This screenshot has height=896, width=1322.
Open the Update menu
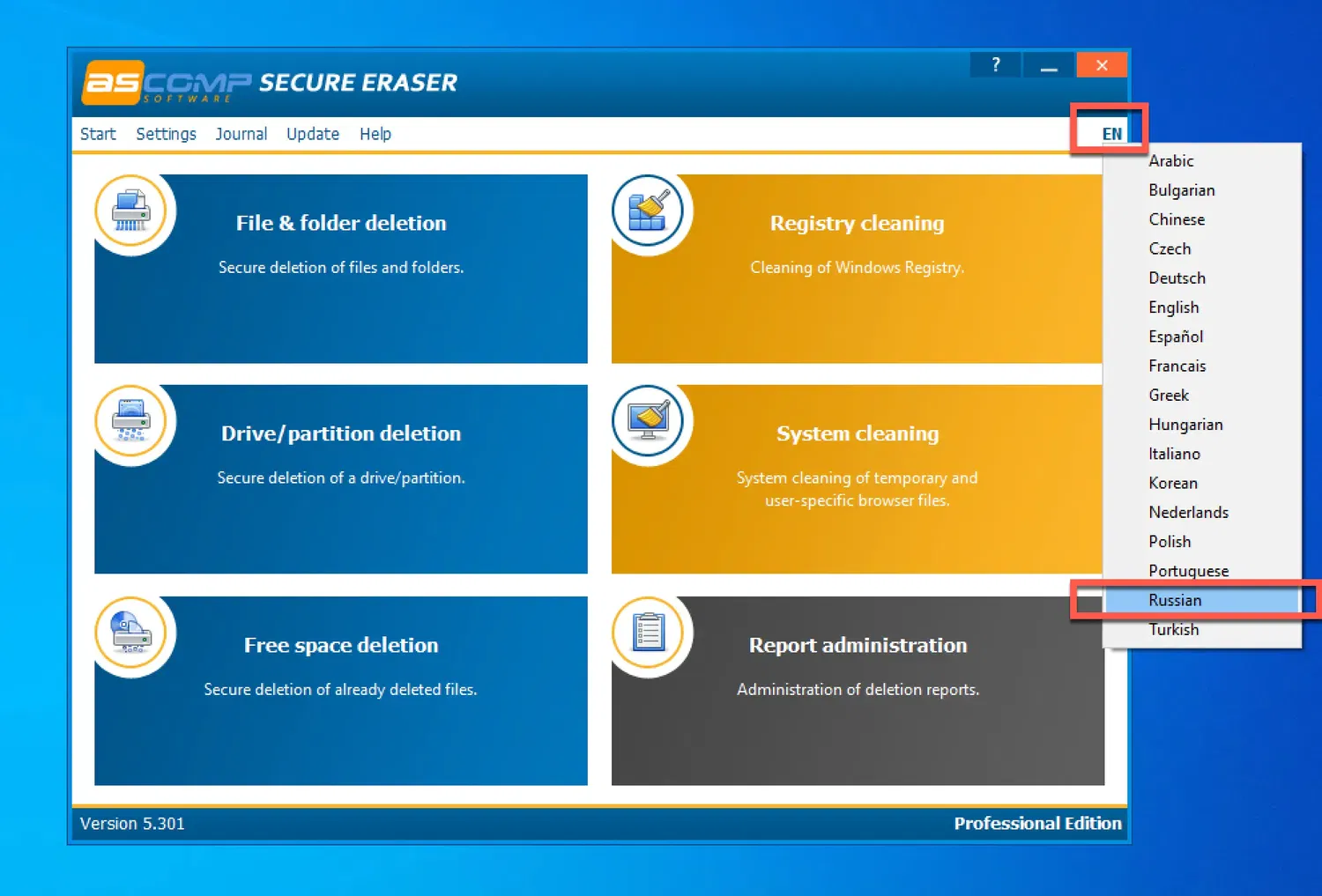(312, 134)
